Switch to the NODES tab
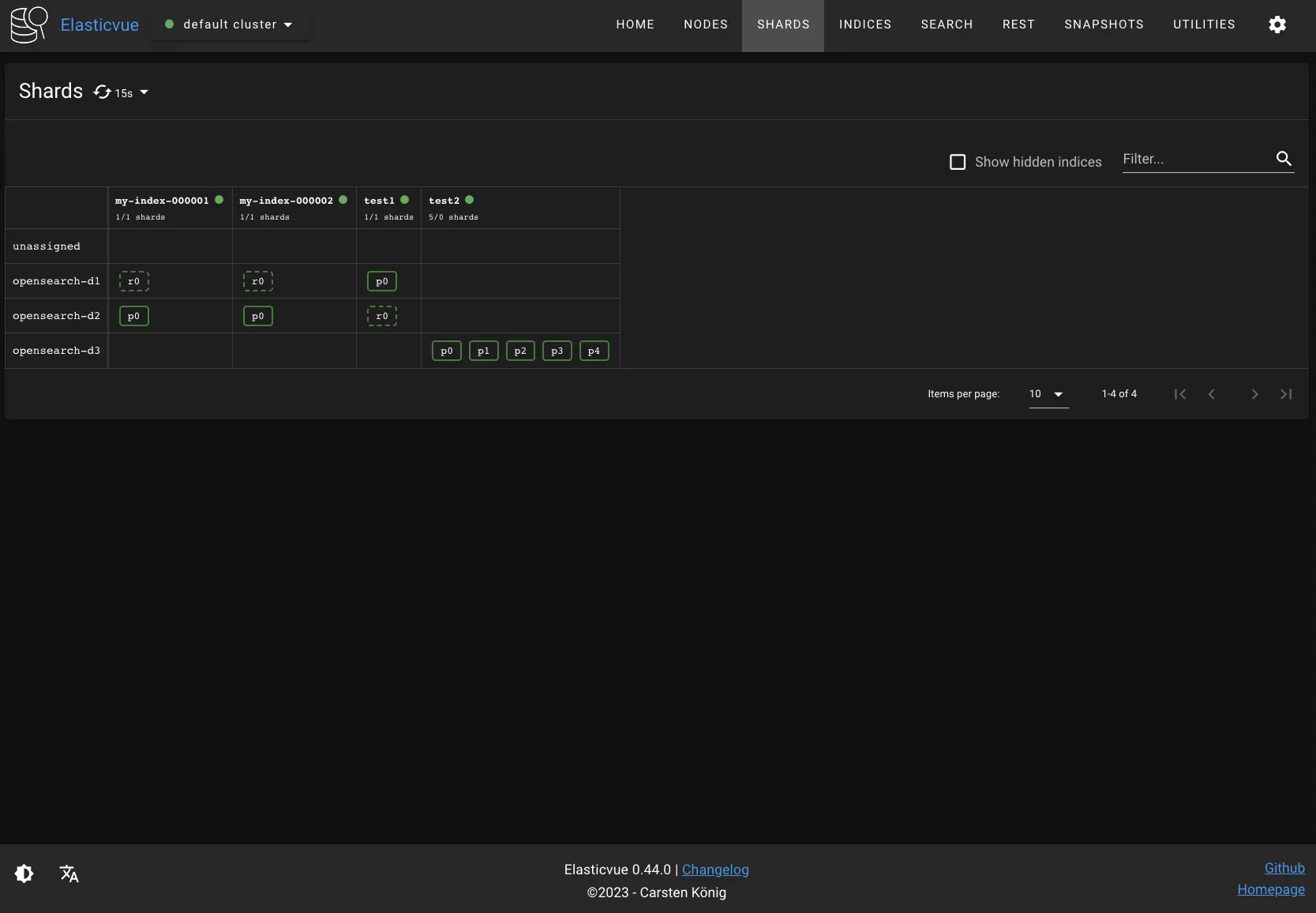The width and height of the screenshot is (1316, 913). [x=706, y=24]
